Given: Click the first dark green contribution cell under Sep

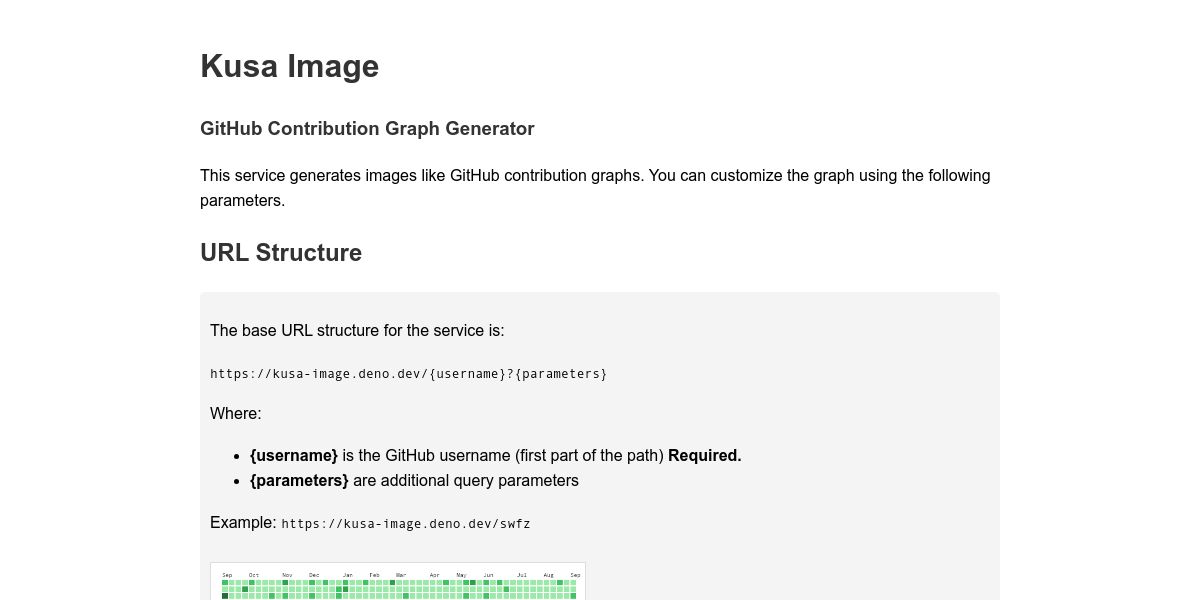Looking at the screenshot, I should click(225, 596).
